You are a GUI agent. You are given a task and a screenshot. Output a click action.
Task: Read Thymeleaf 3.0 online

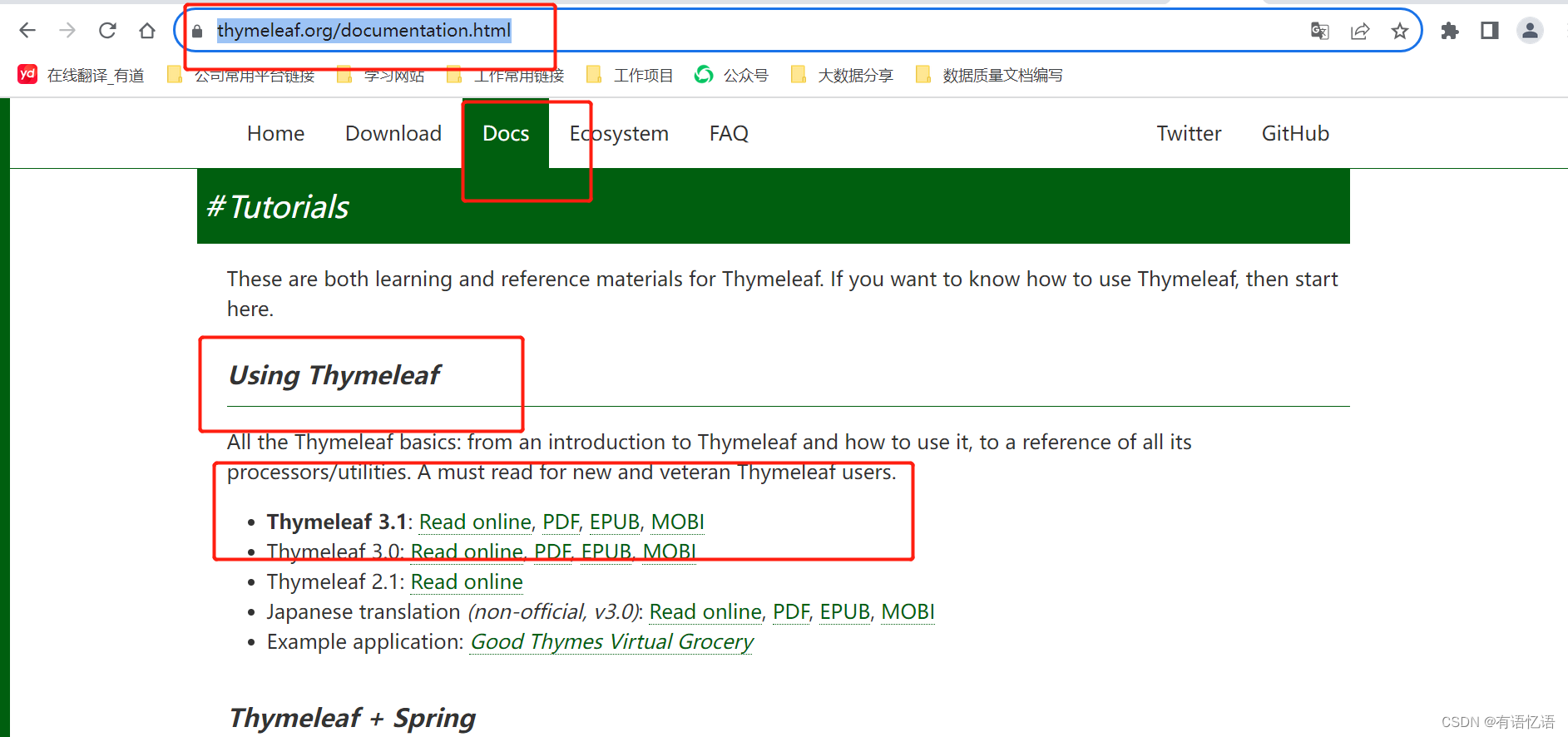coord(467,552)
